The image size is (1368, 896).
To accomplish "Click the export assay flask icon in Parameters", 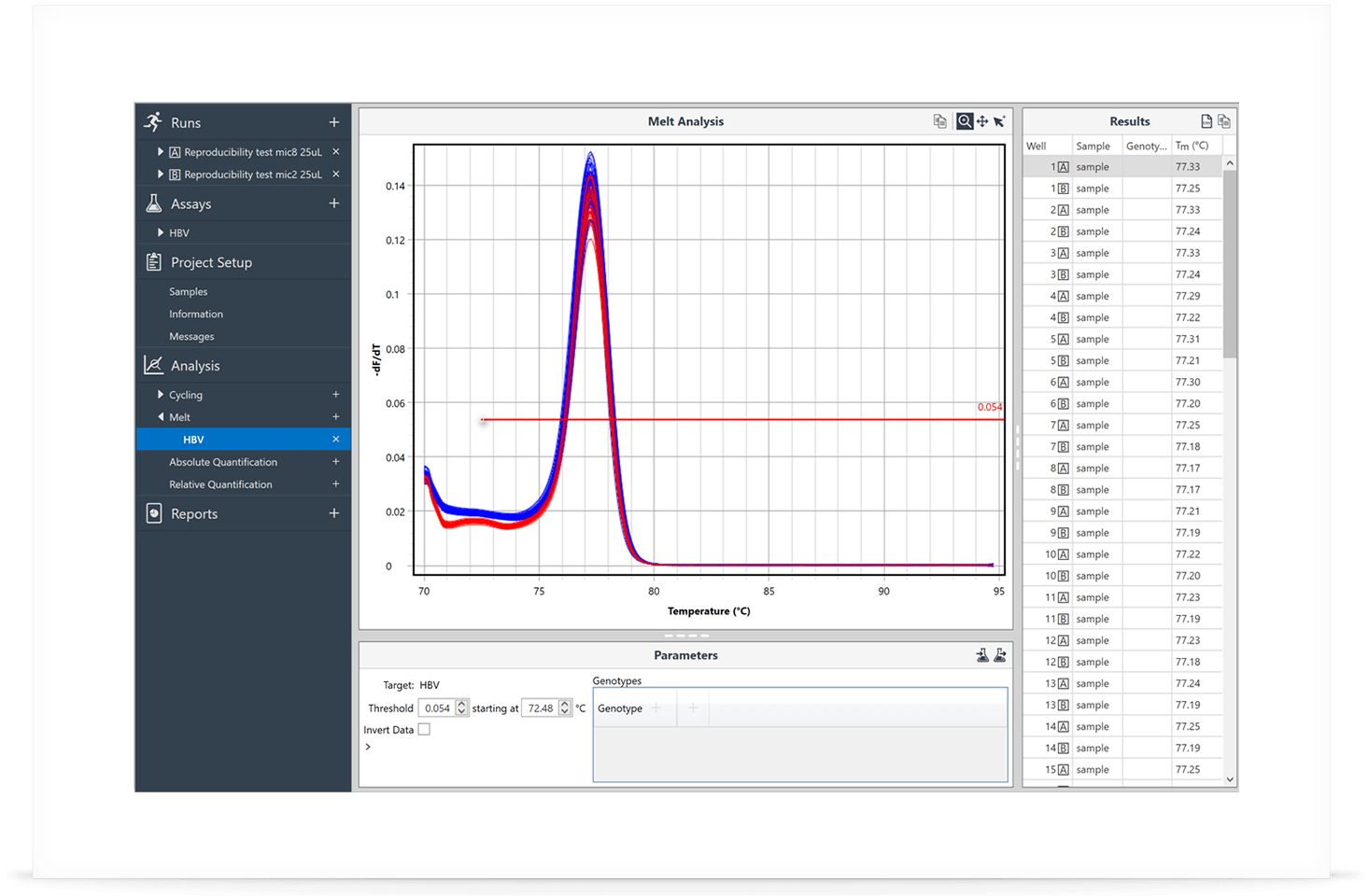I will coord(1000,655).
